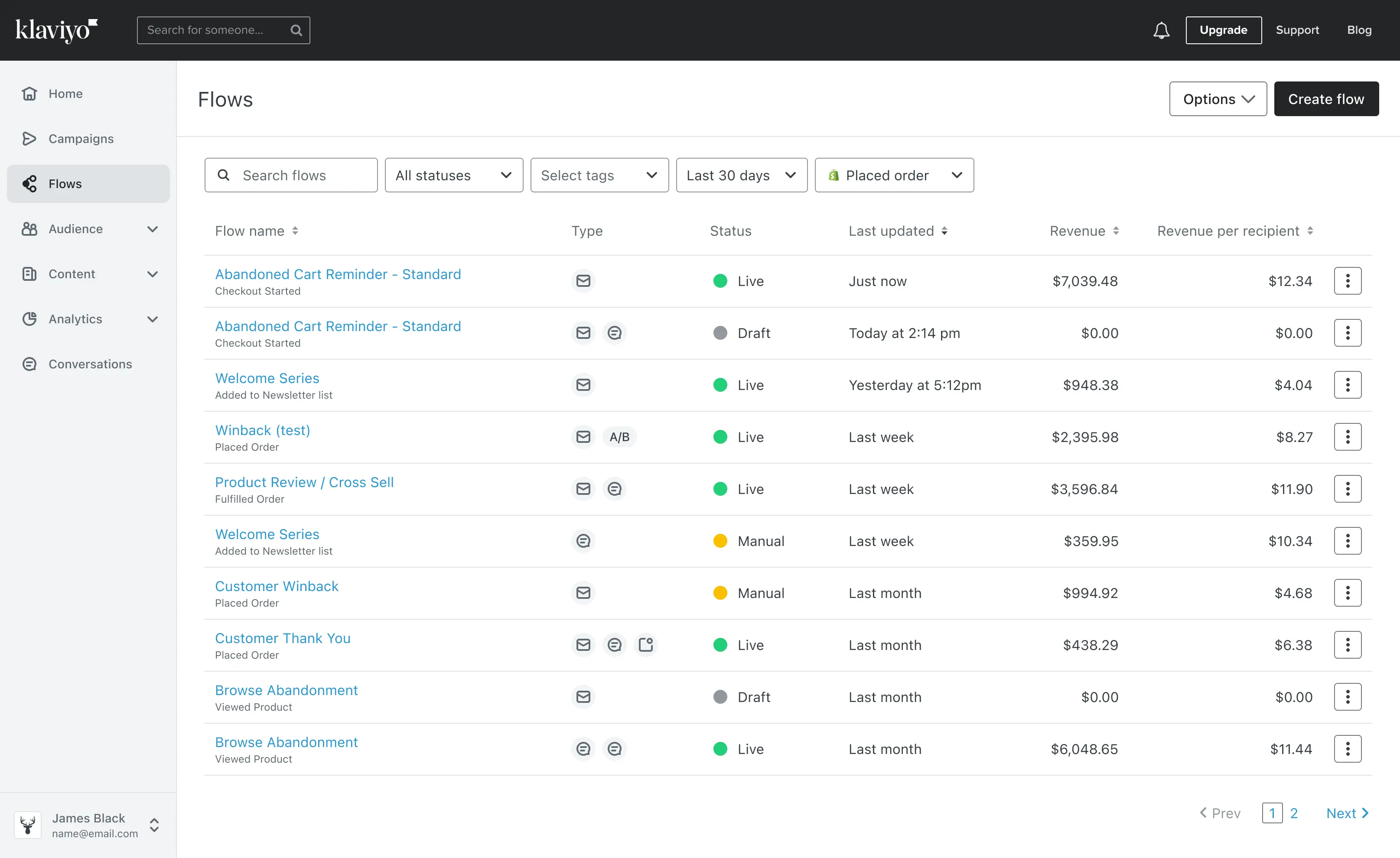Click the A/B test icon on Winback flow

(620, 437)
